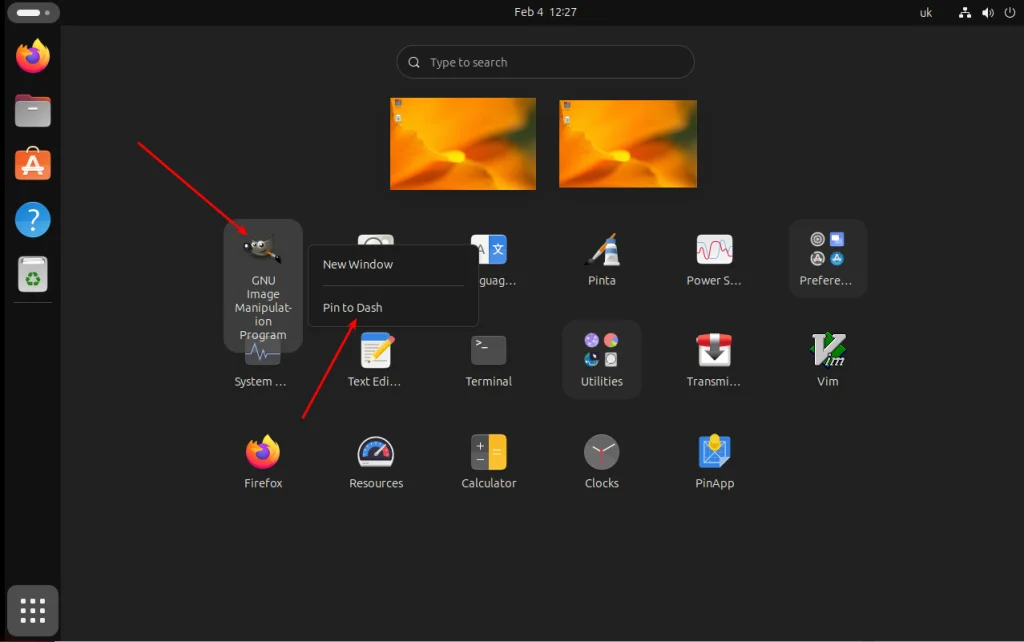
Task: Open Firefox in the app grid
Action: pyautogui.click(x=263, y=452)
